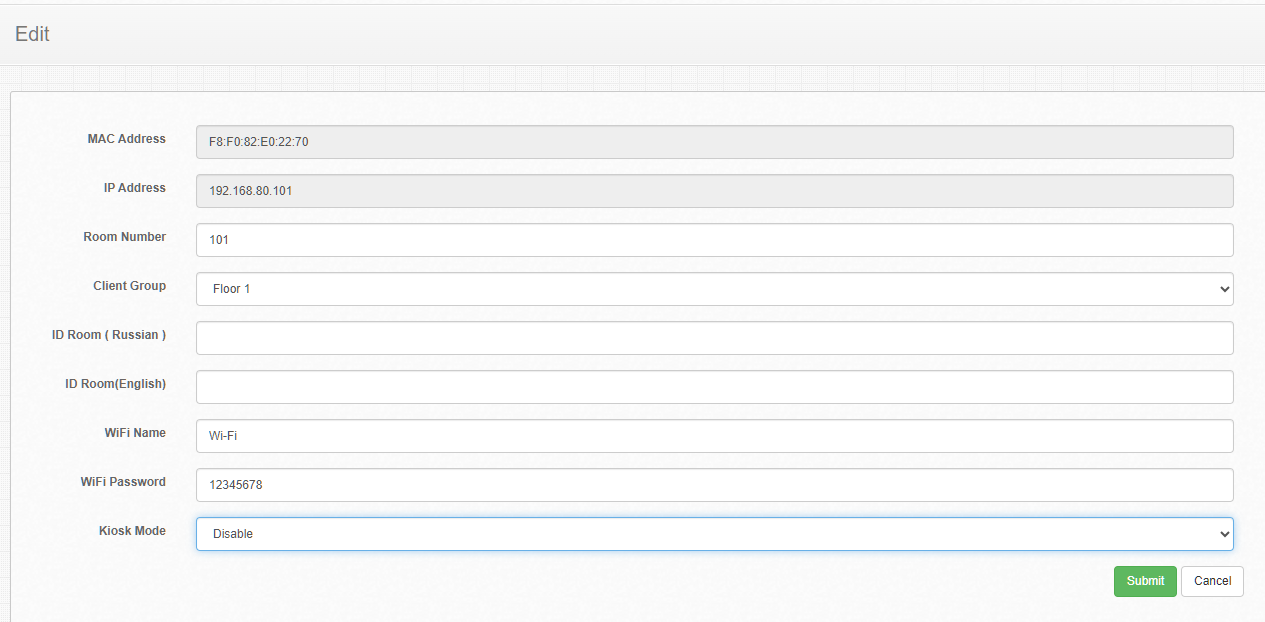Focus the Room Number input box
The height and width of the screenshot is (622, 1265).
point(714,240)
